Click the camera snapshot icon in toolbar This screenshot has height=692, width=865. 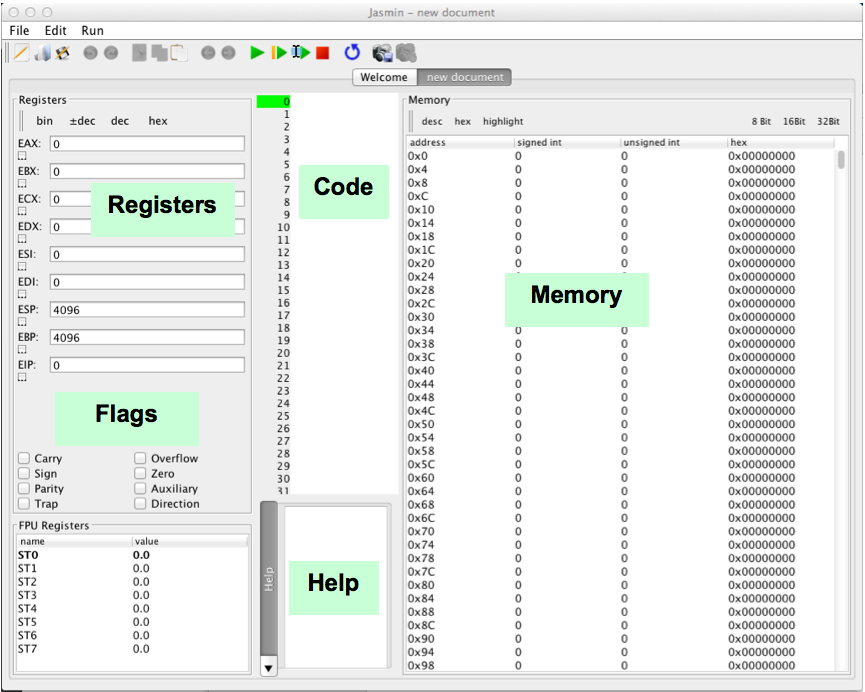click(381, 52)
